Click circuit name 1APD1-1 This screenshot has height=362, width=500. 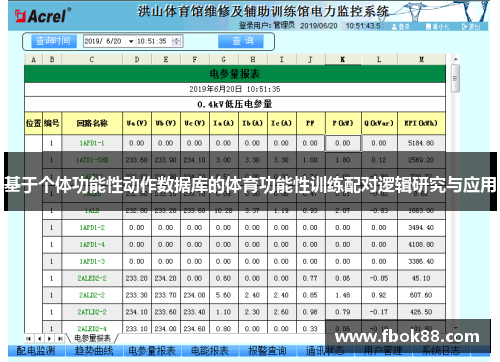pos(92,143)
